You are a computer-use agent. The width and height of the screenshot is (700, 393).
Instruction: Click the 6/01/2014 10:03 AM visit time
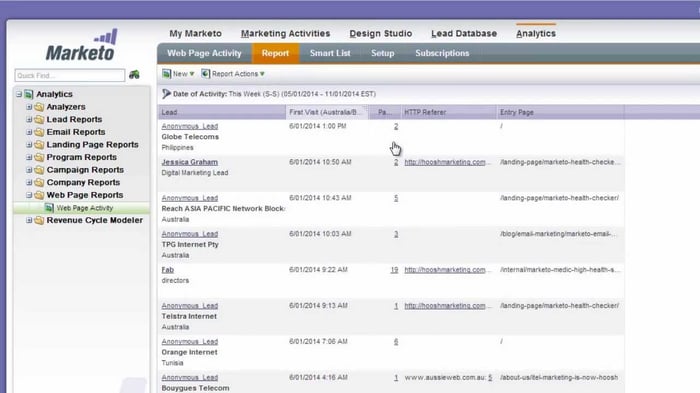click(320, 234)
